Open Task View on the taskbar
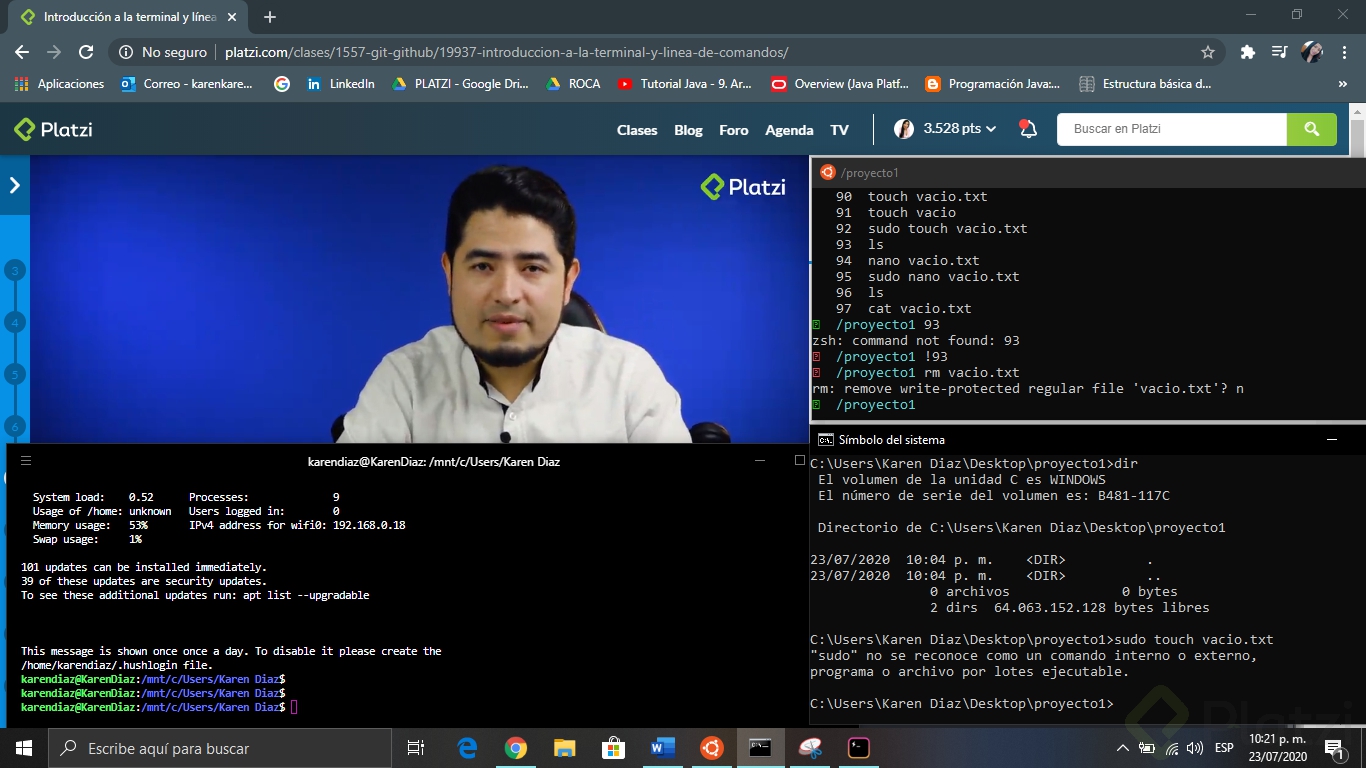Screen dimensions: 1366x768 (416, 748)
